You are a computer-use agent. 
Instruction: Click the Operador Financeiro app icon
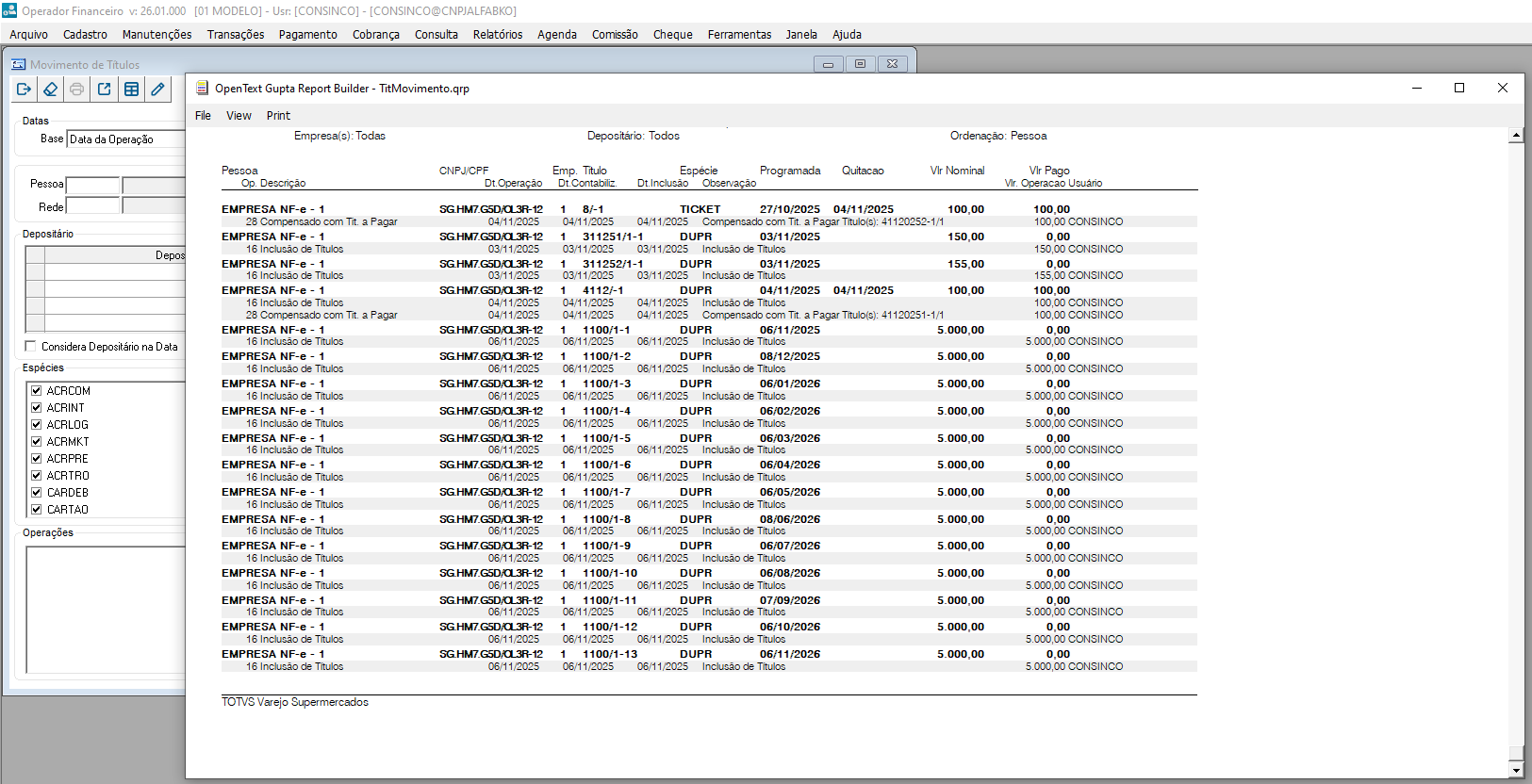9,10
